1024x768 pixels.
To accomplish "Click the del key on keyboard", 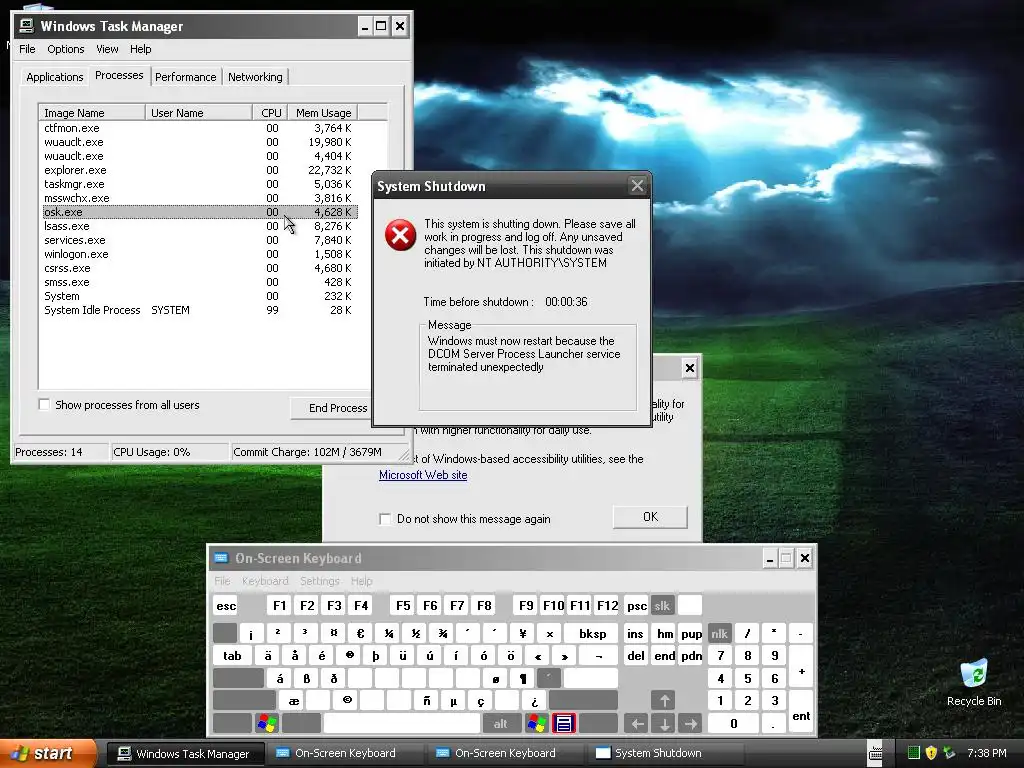I will [x=635, y=656].
